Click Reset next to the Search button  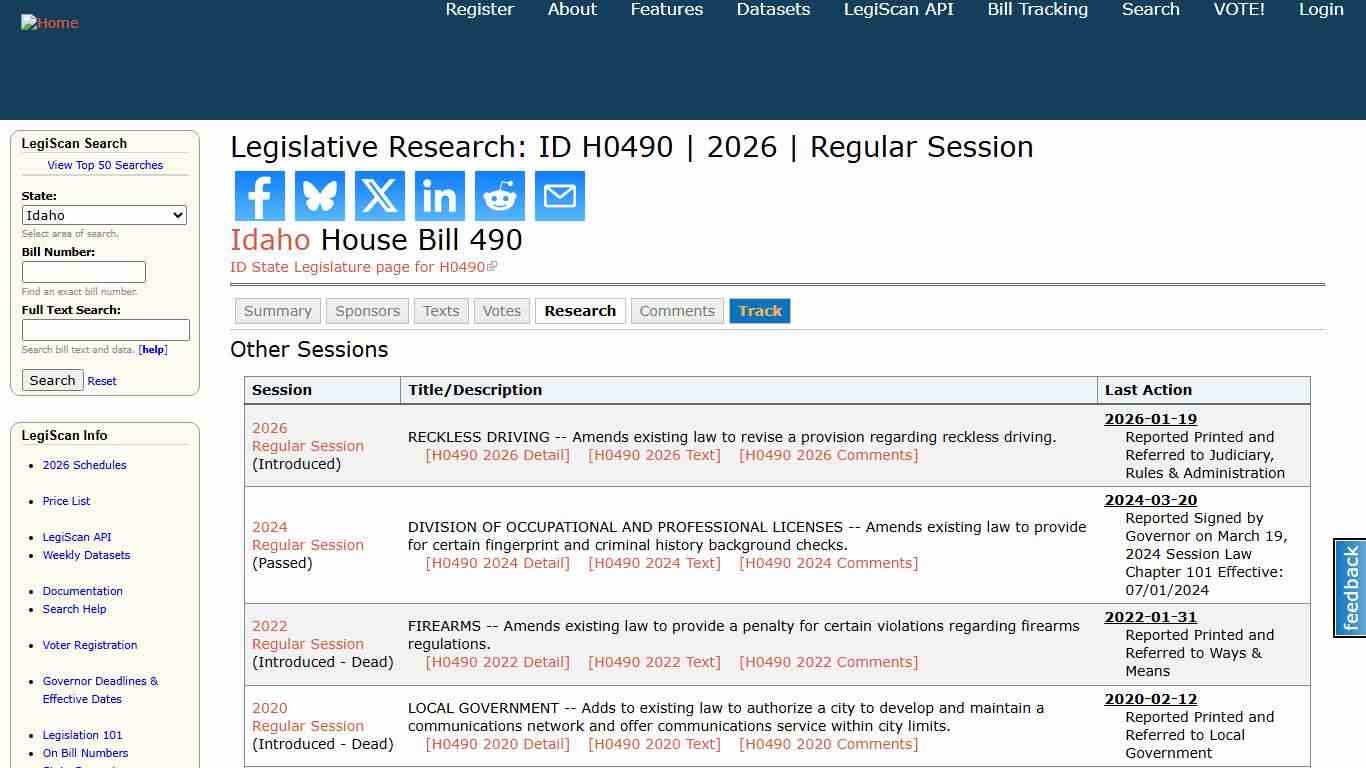[101, 381]
